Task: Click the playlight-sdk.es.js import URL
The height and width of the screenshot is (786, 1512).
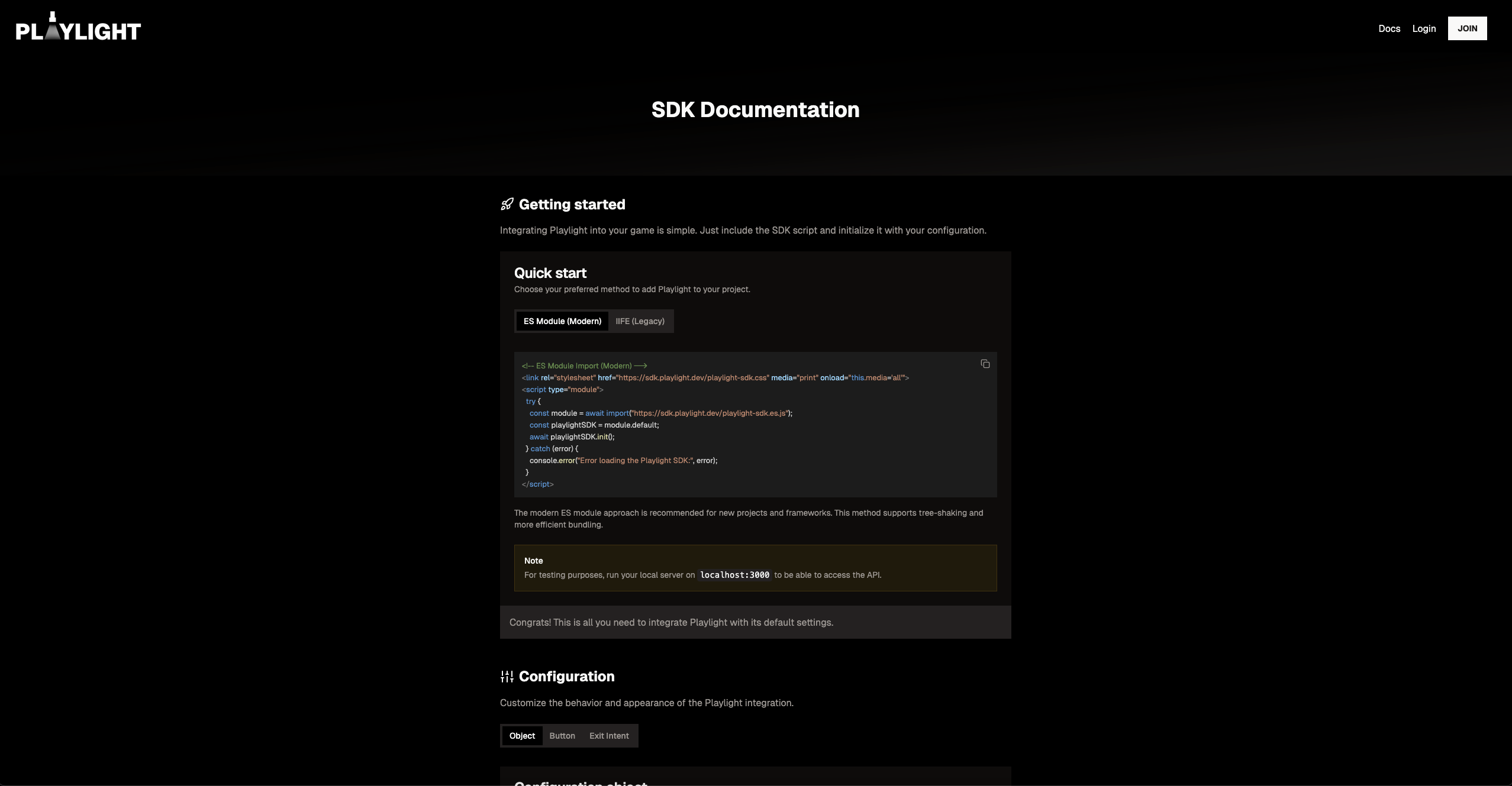Action: 710,413
